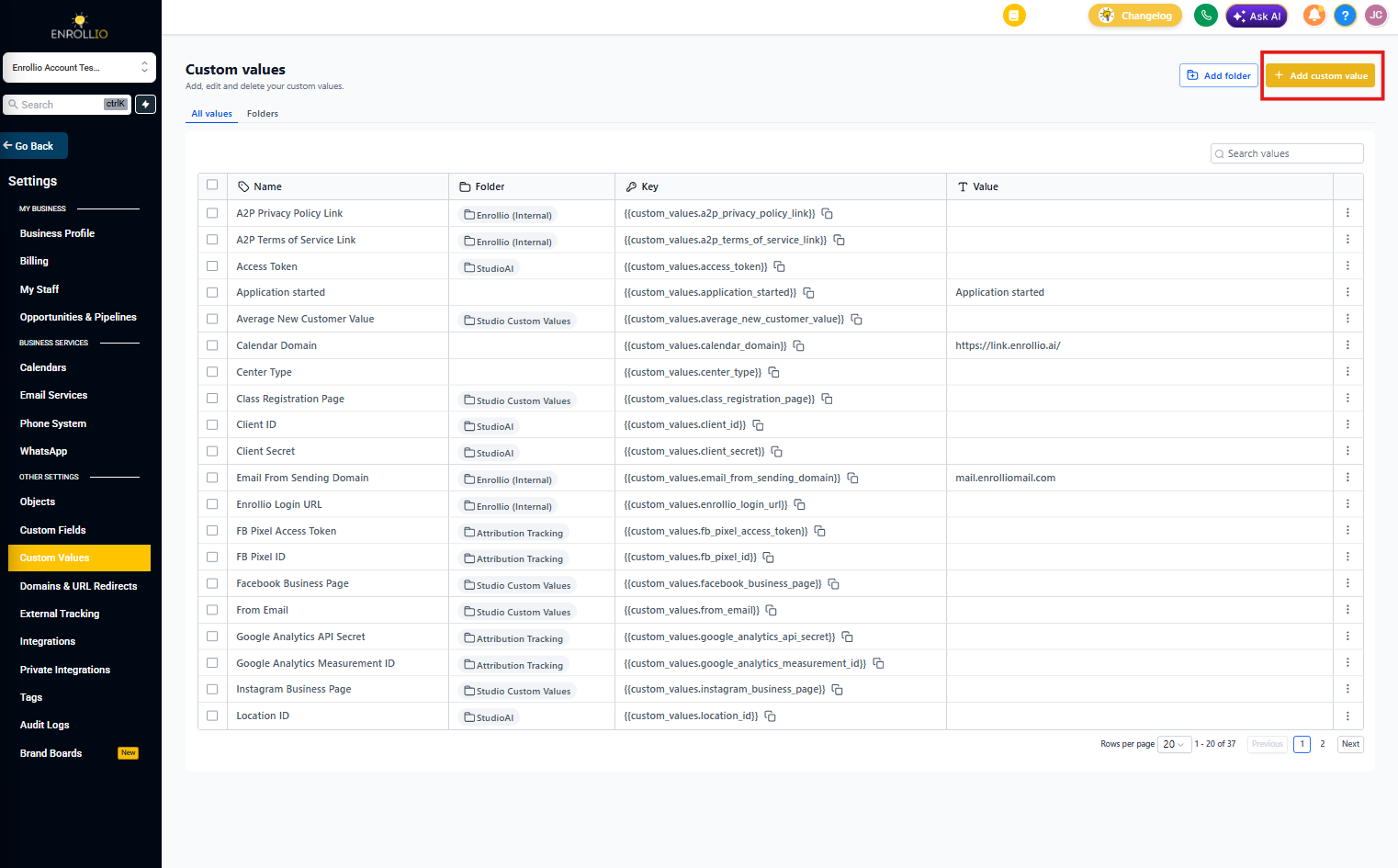Copy the google_analytics_api_secret key
The width and height of the screenshot is (1398, 868).
click(x=847, y=637)
